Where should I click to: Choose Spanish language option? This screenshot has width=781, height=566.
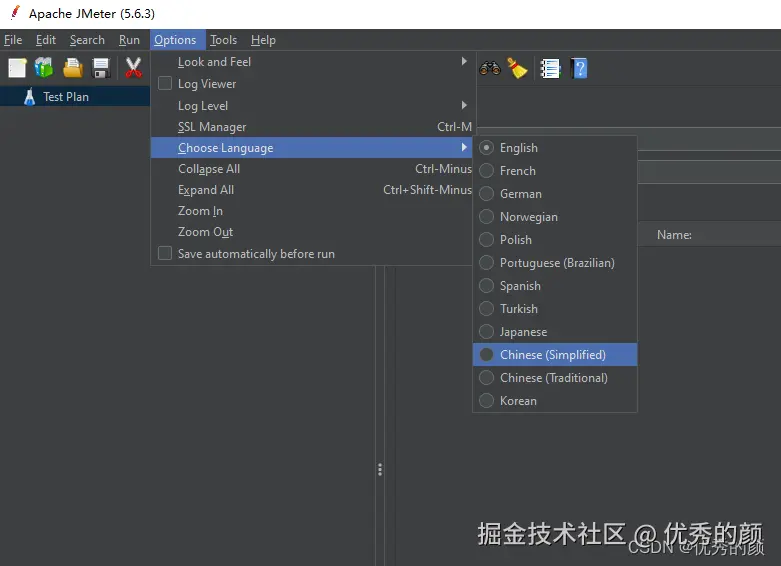(x=555, y=285)
